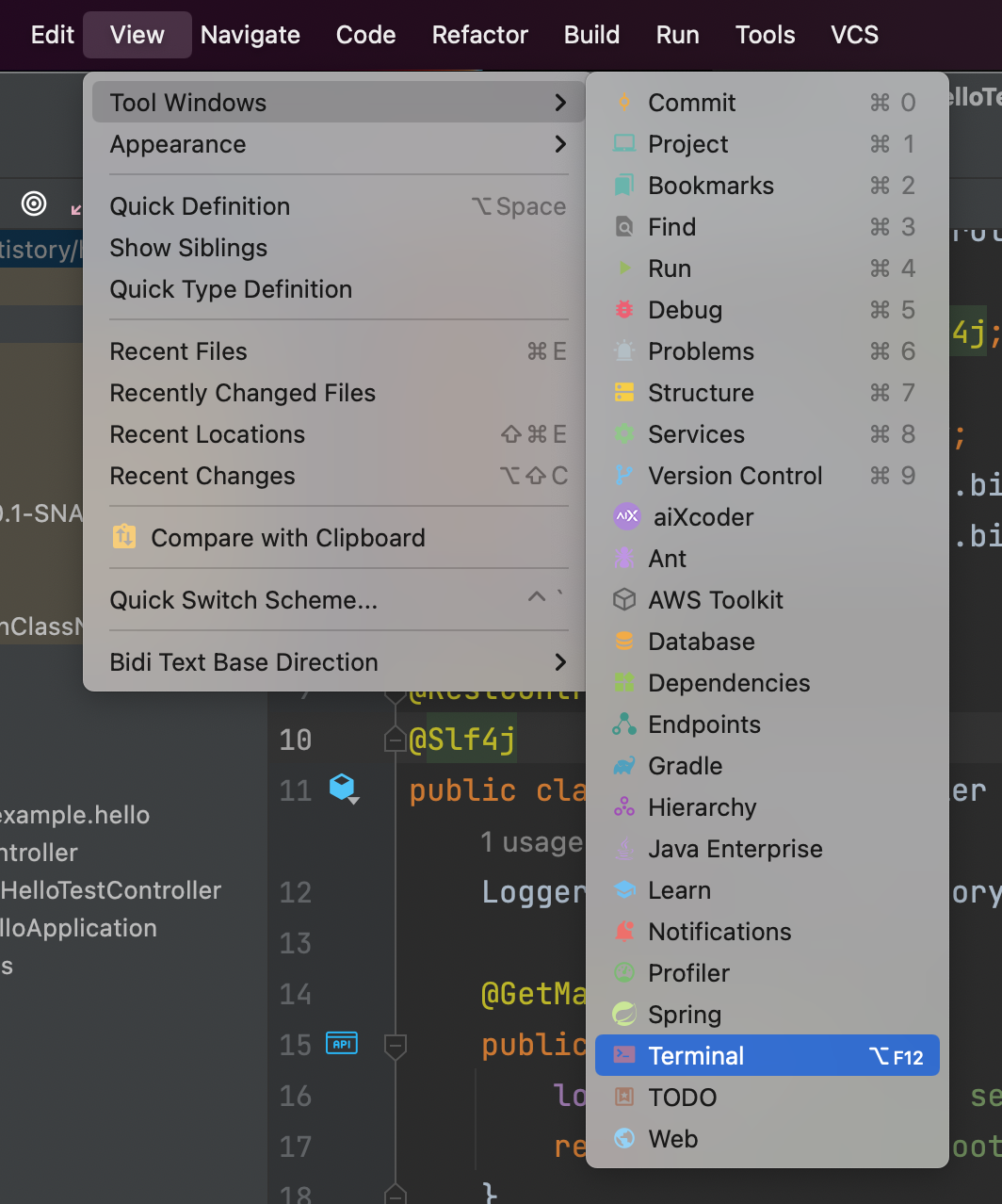The width and height of the screenshot is (1002, 1204).
Task: Select the example.hello package row
Action: 75,814
